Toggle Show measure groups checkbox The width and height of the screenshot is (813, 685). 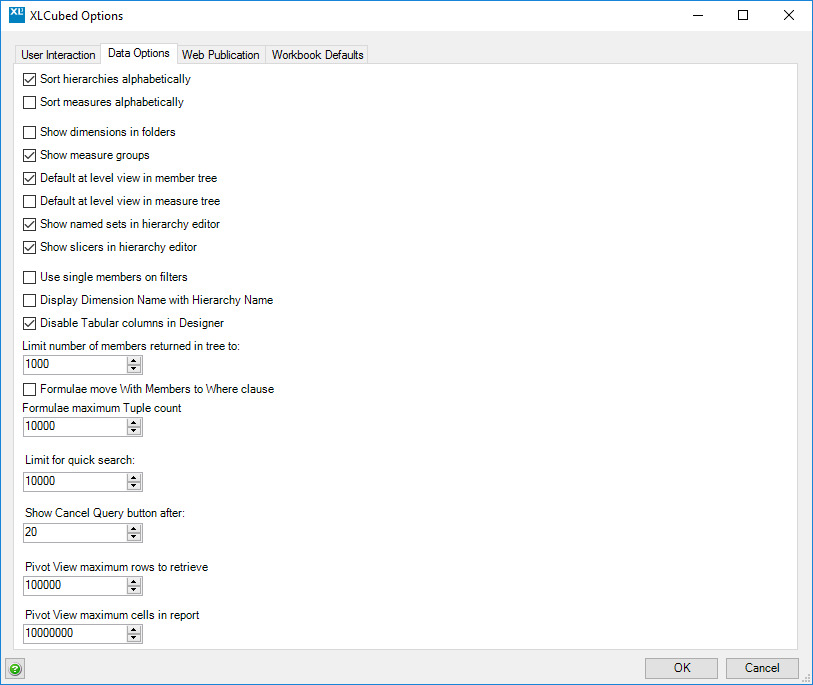[x=30, y=155]
